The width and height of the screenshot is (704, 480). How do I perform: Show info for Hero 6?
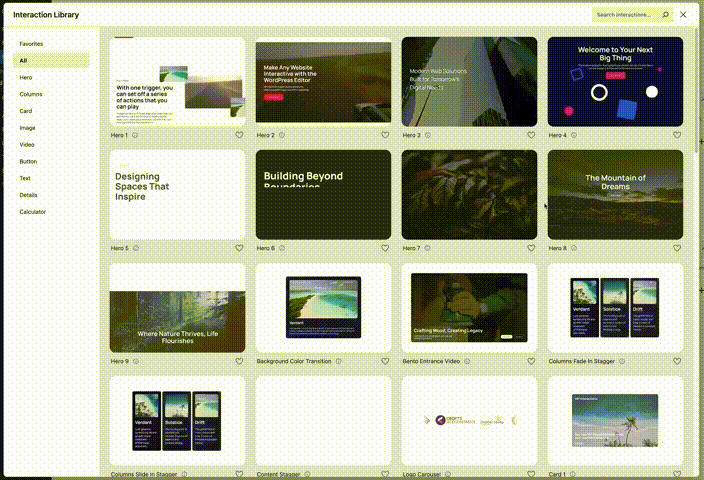coord(282,248)
